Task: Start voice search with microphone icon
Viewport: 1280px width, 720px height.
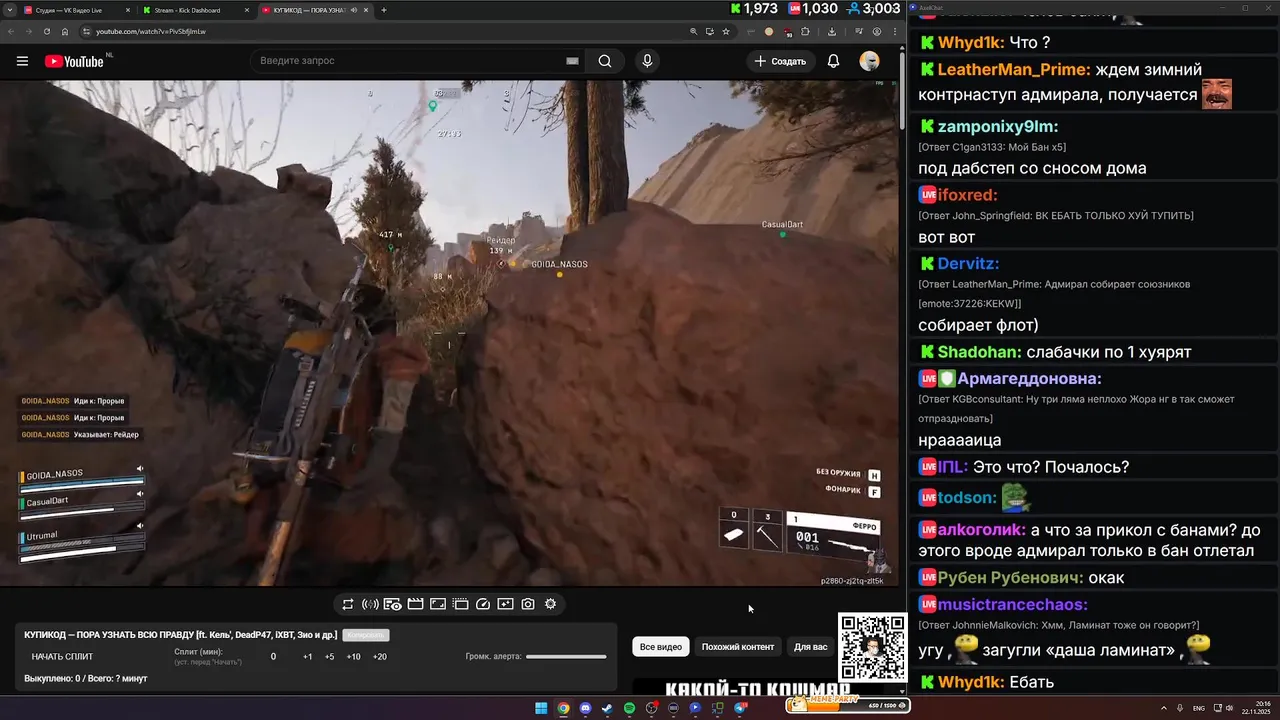Action: [647, 61]
